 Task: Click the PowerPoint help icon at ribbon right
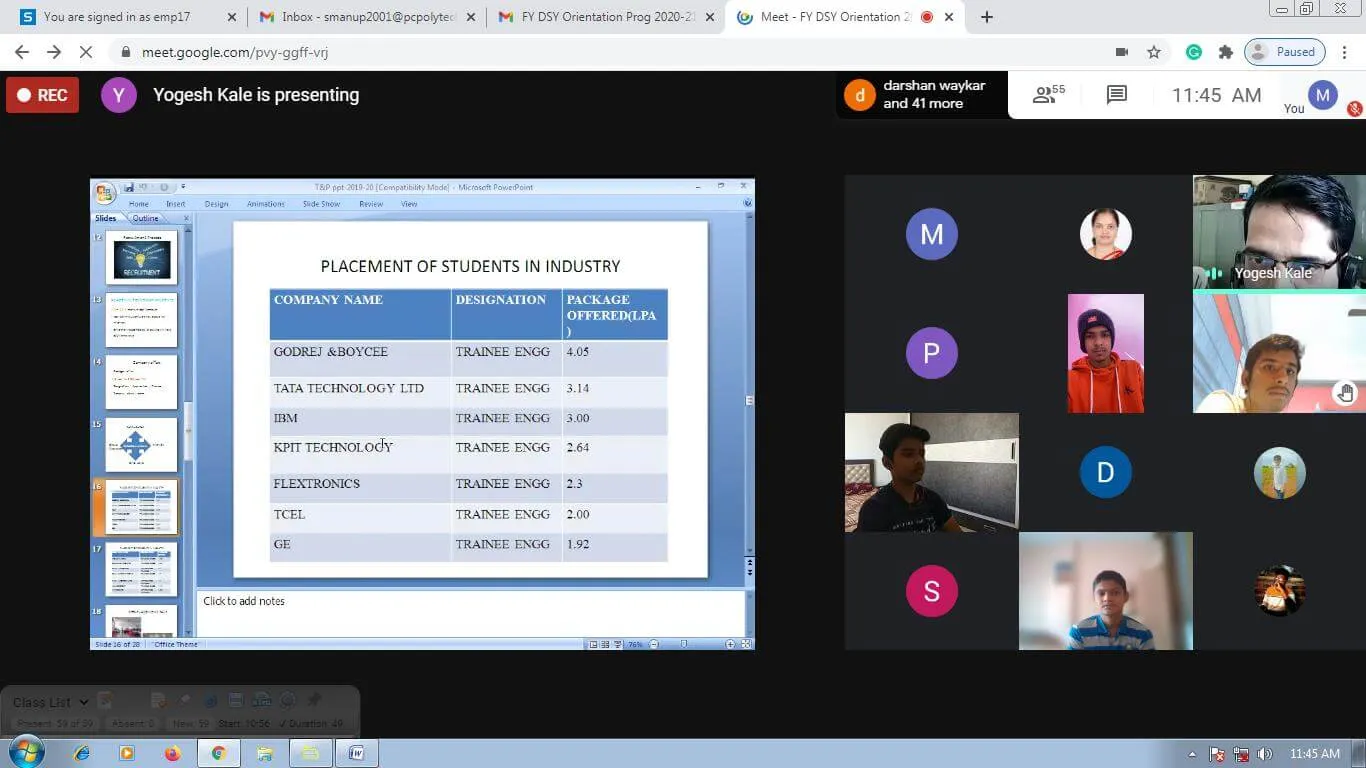click(x=747, y=204)
